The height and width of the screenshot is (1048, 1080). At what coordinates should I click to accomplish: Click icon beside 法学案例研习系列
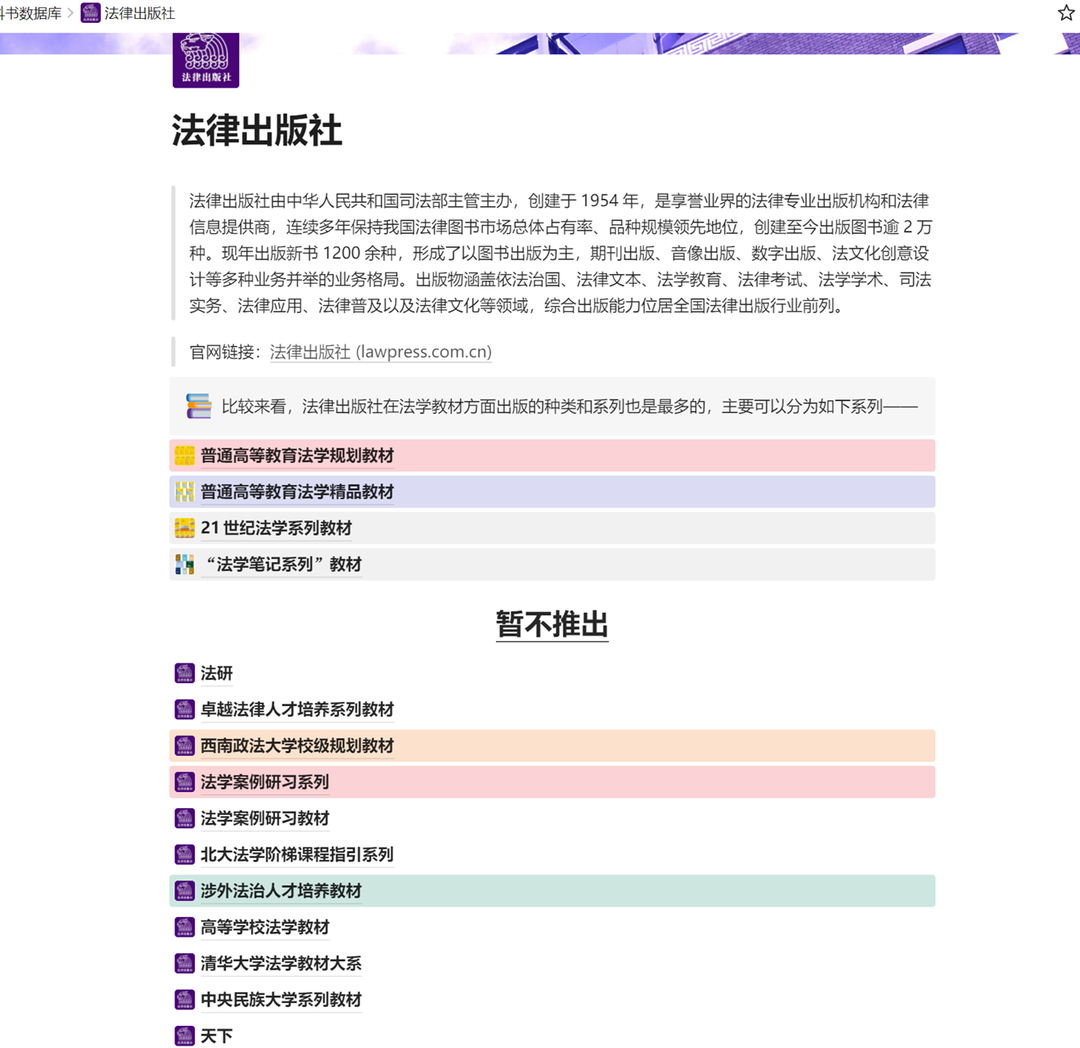point(185,782)
